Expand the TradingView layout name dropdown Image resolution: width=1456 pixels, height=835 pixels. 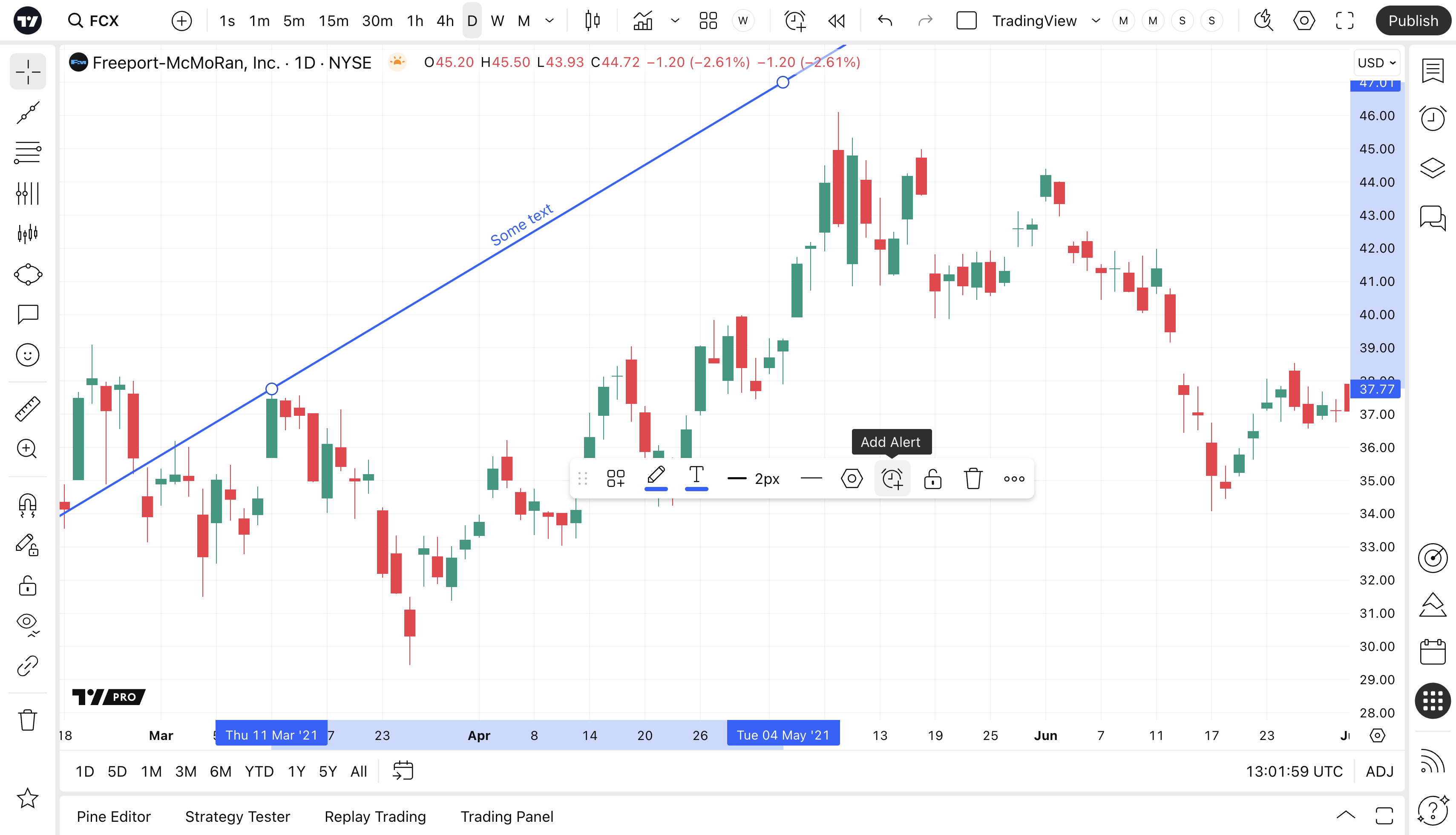tap(1096, 21)
